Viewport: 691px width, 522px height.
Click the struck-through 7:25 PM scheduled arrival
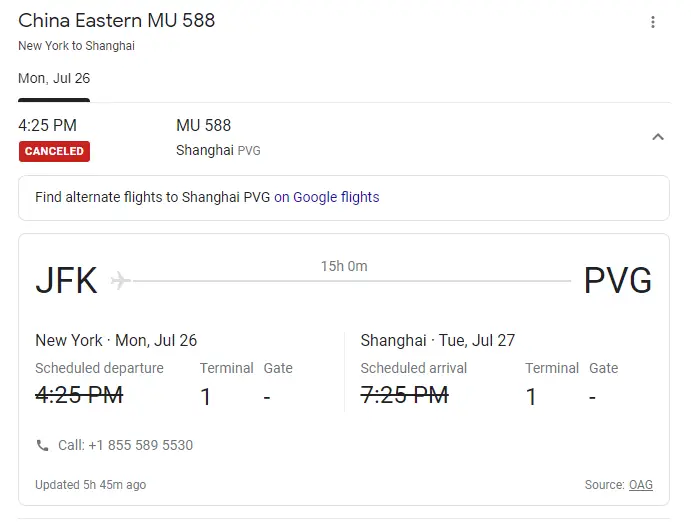[404, 395]
